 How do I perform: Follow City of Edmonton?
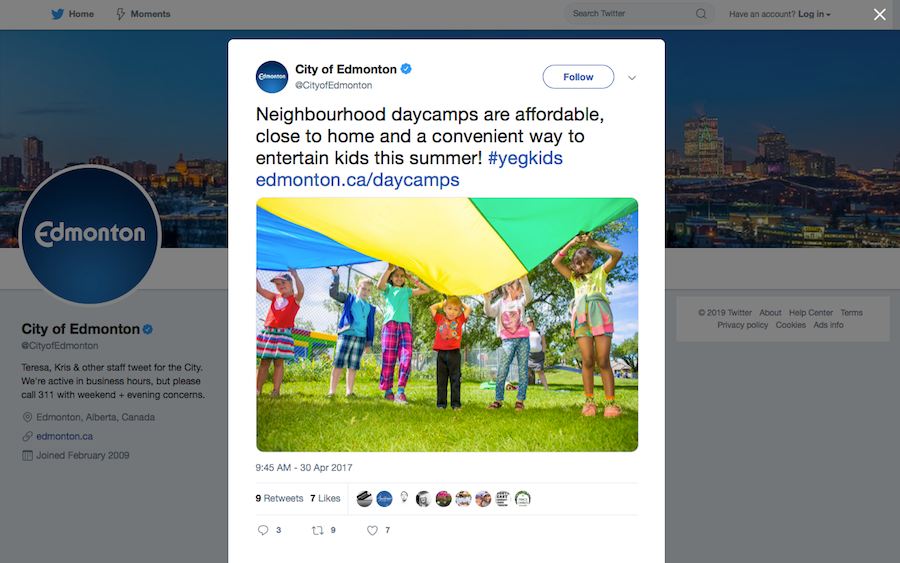coord(578,77)
